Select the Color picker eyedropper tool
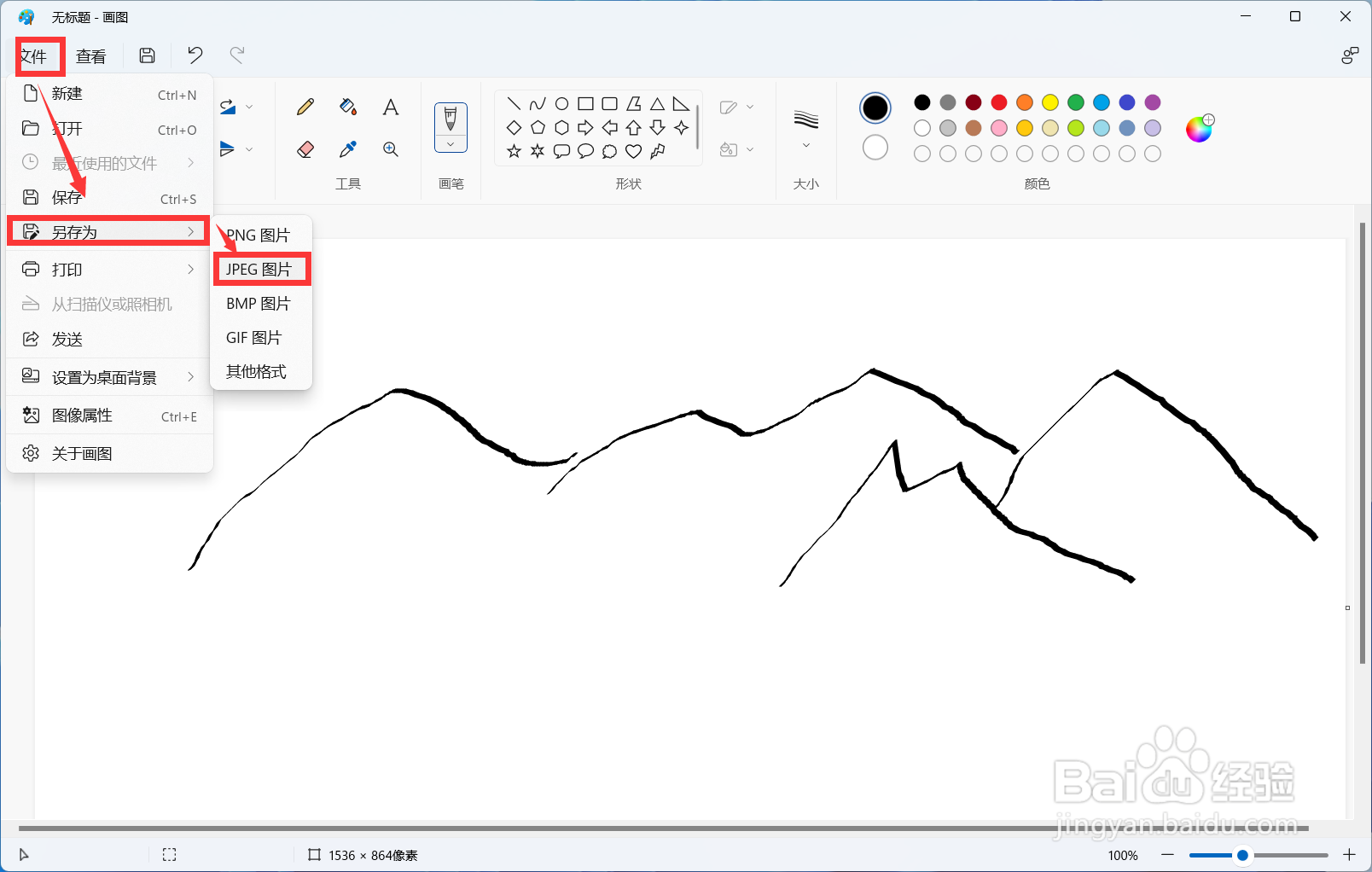 coord(348,149)
